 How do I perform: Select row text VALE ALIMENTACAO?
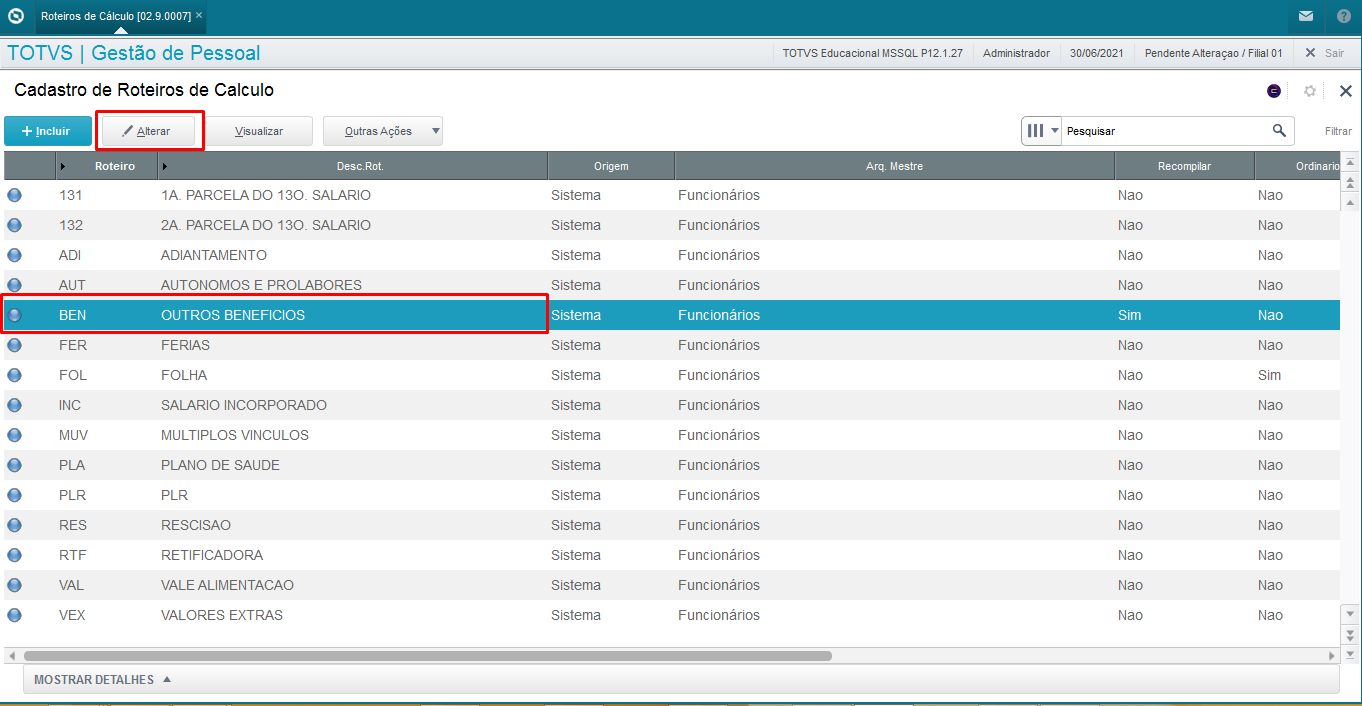click(x=227, y=585)
